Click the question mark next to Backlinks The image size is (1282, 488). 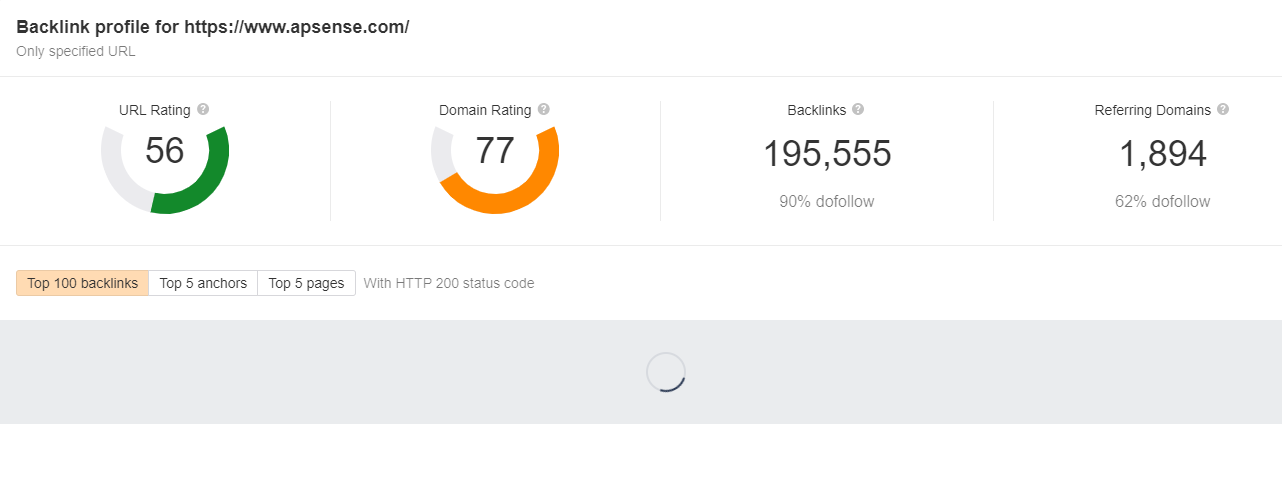click(858, 110)
